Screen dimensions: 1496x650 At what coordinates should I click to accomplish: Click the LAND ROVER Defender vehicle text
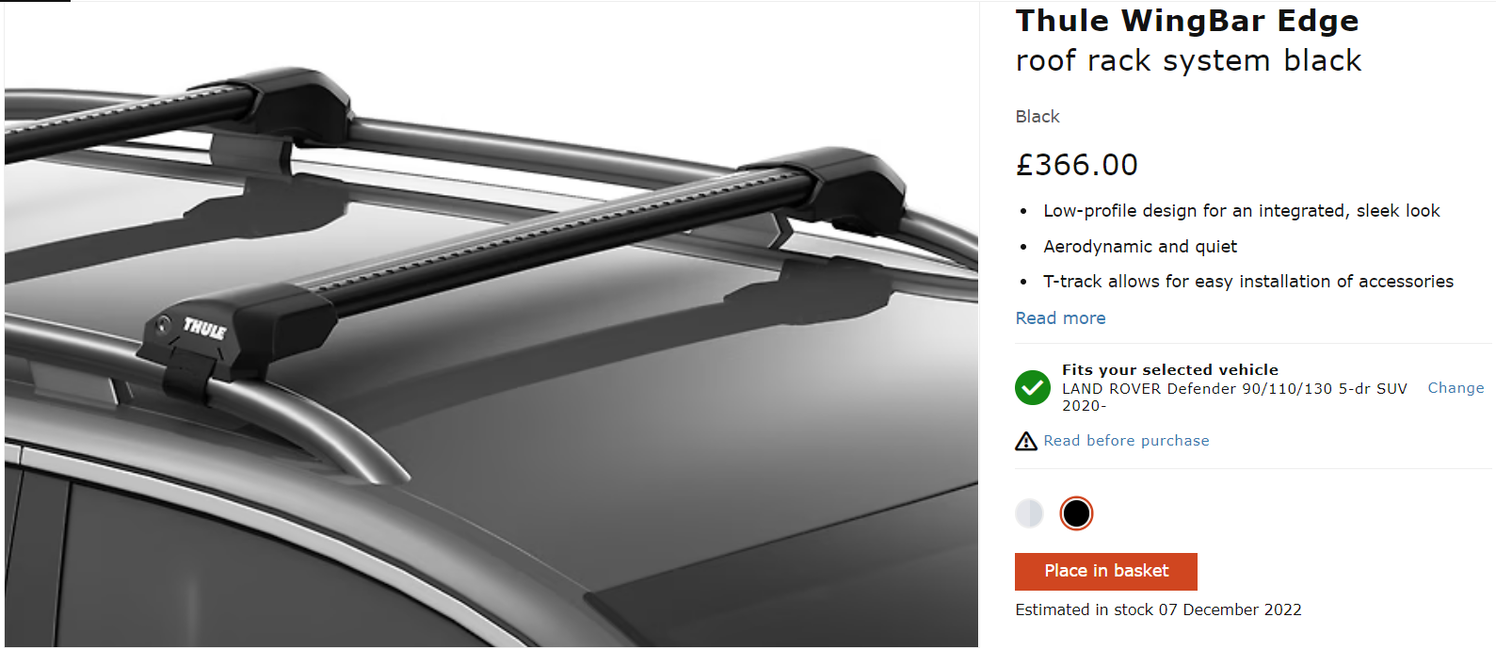coord(1234,397)
